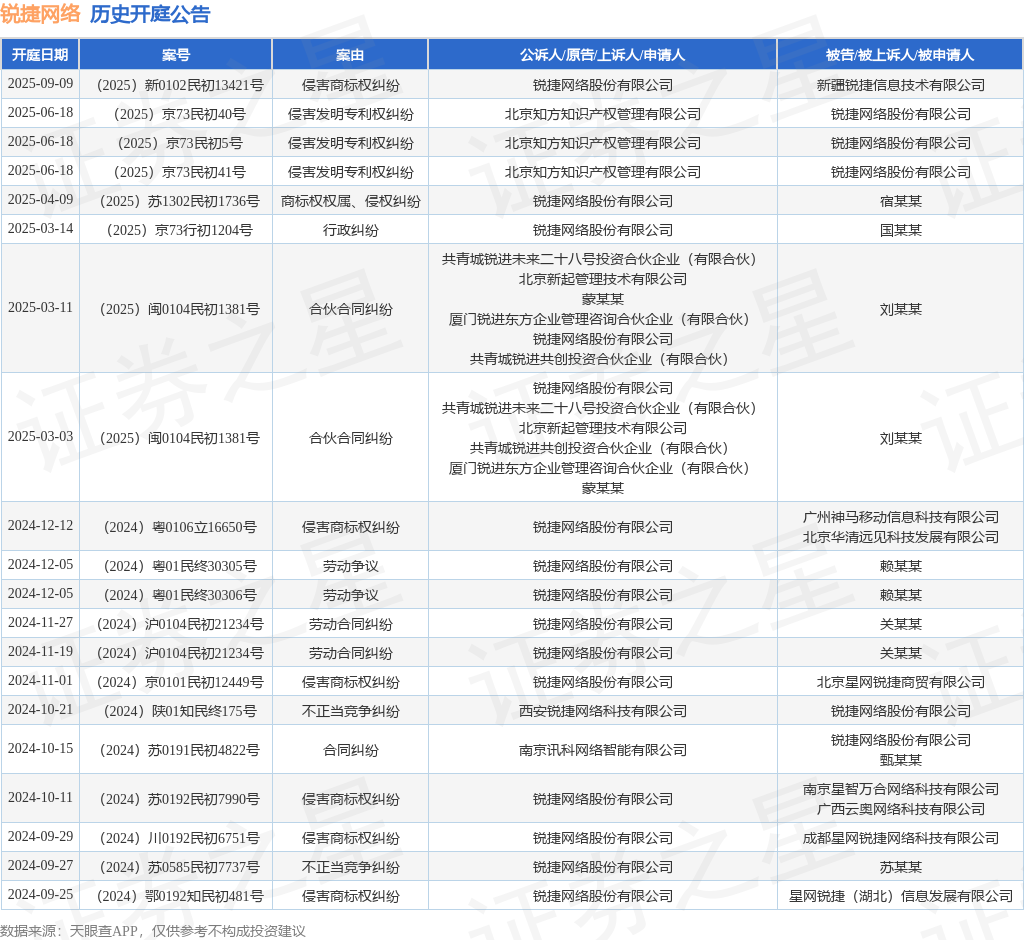Select the date cell 2024-09-25

click(x=40, y=895)
